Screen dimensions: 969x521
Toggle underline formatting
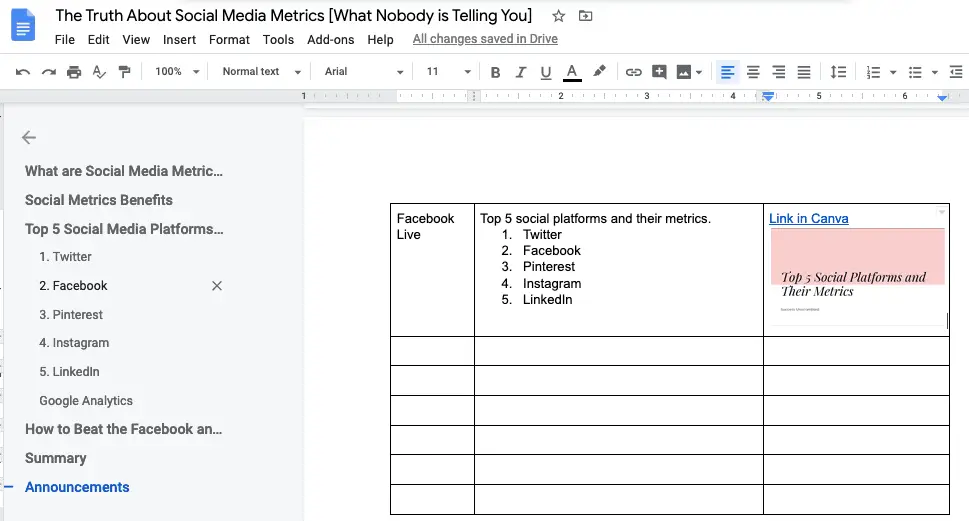(546, 72)
